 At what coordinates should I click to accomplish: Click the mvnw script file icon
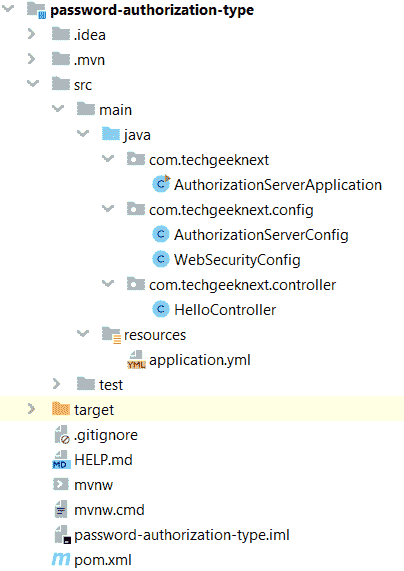[x=61, y=485]
